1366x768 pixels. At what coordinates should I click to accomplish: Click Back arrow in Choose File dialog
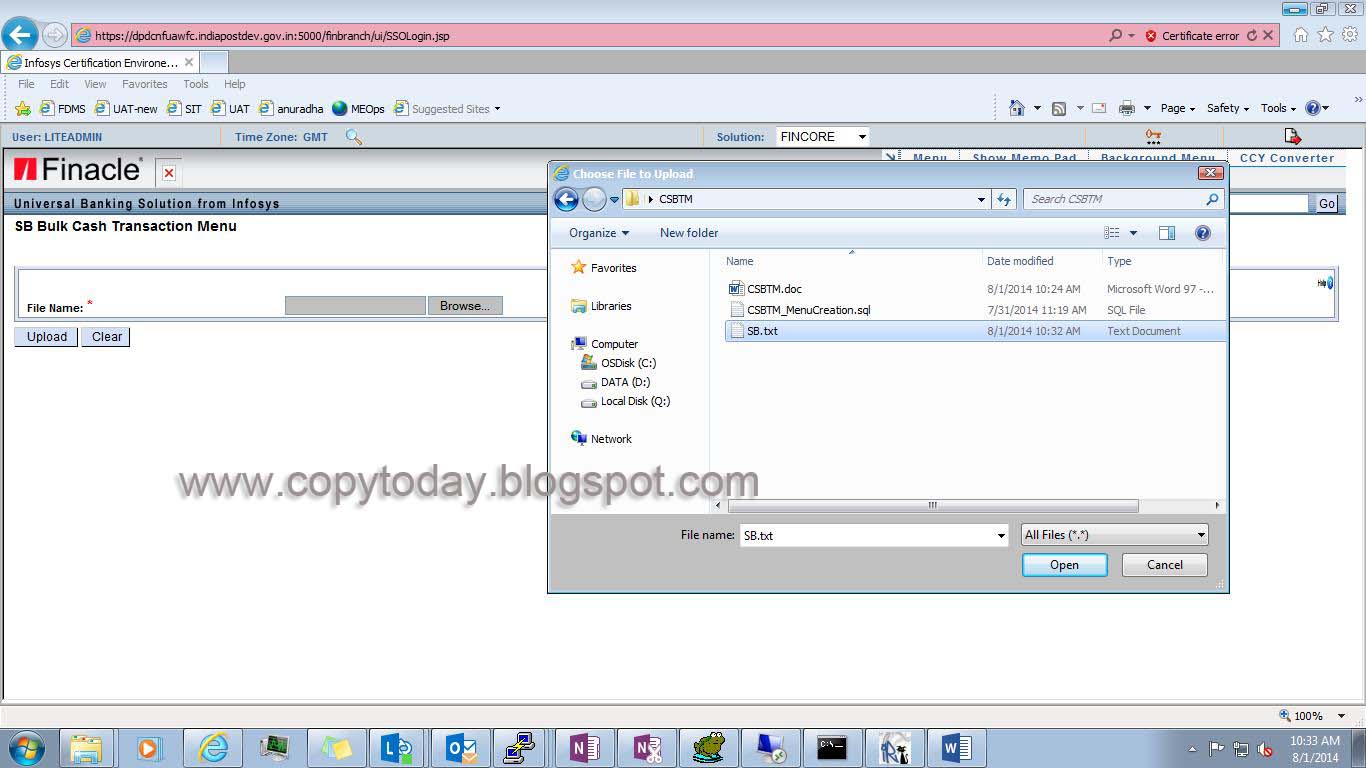566,199
